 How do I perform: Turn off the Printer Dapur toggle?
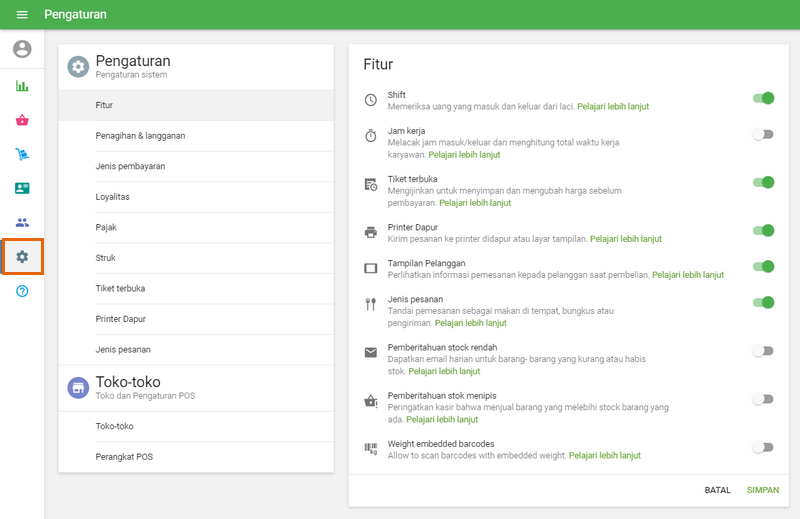coord(764,231)
